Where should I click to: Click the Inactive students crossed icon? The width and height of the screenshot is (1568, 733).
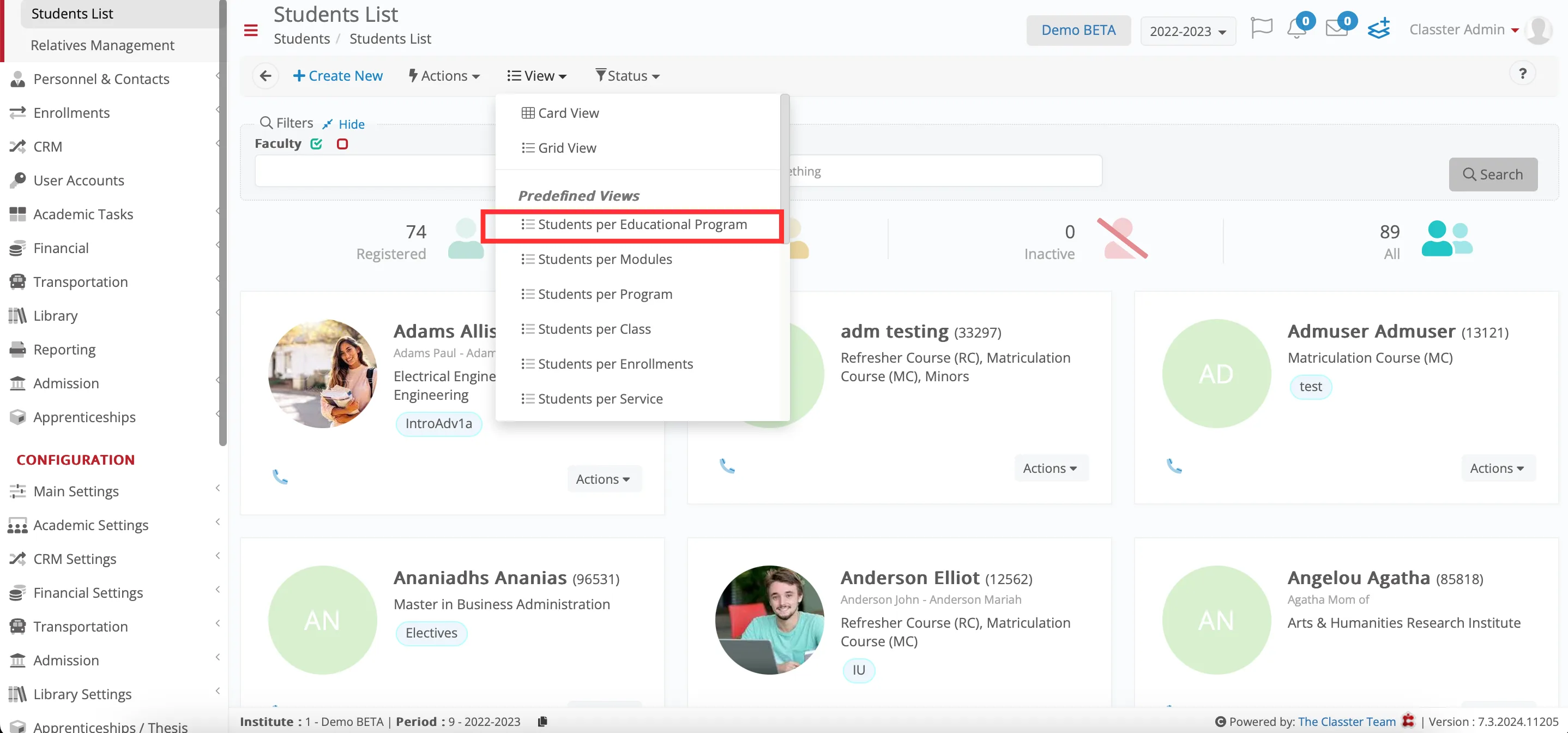pyautogui.click(x=1123, y=239)
